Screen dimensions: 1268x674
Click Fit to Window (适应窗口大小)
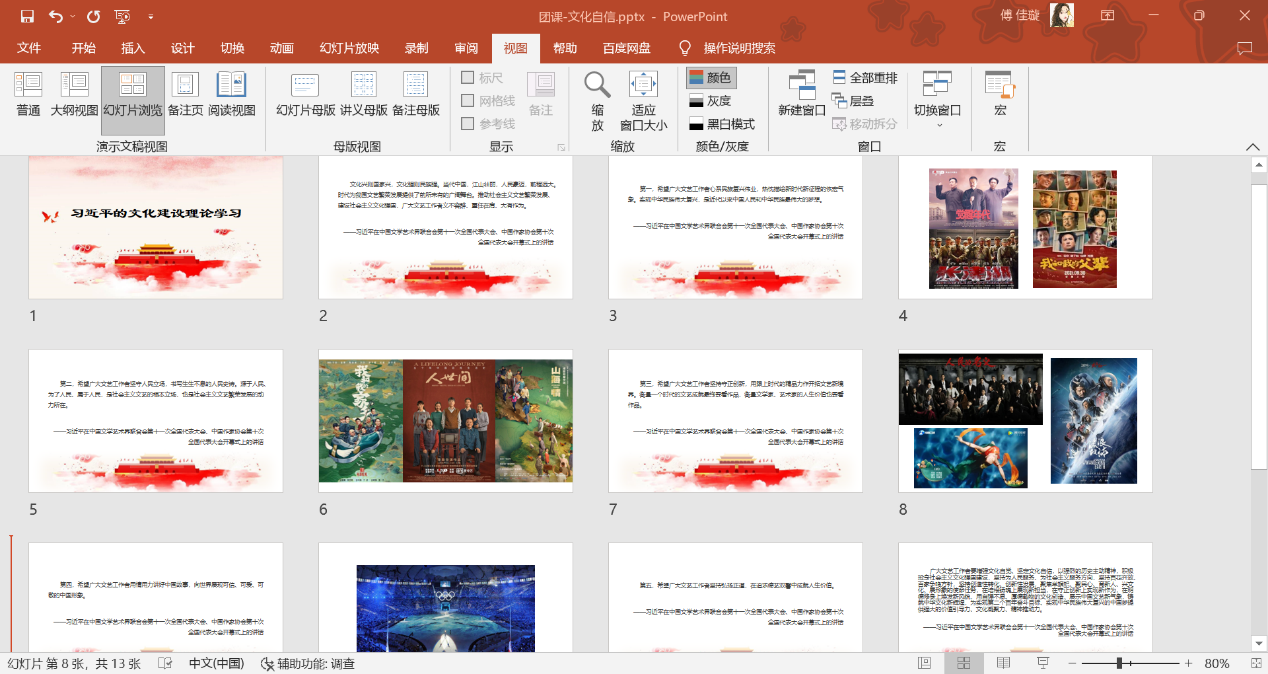[x=643, y=100]
